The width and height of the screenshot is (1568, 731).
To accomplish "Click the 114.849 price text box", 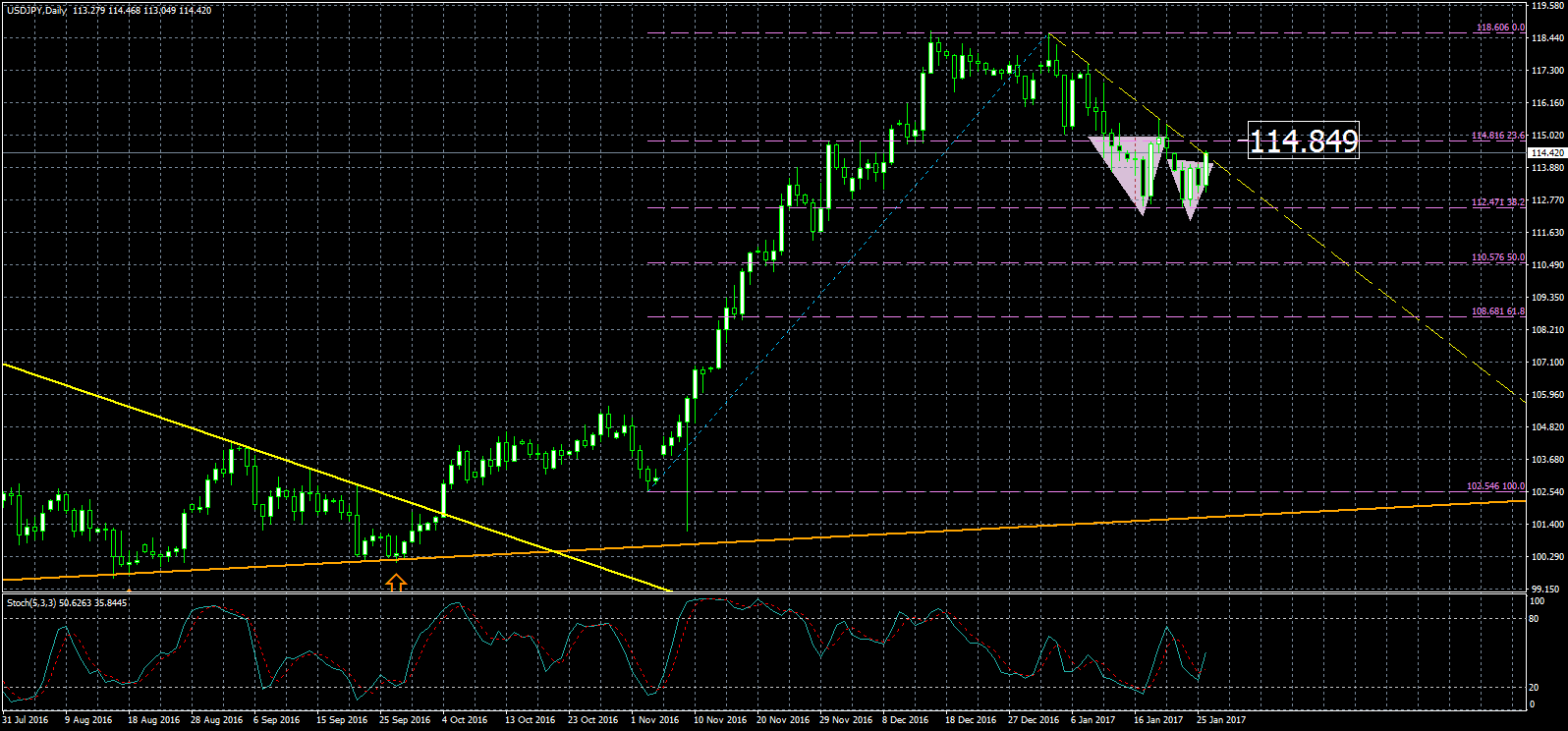I will 1303,141.
